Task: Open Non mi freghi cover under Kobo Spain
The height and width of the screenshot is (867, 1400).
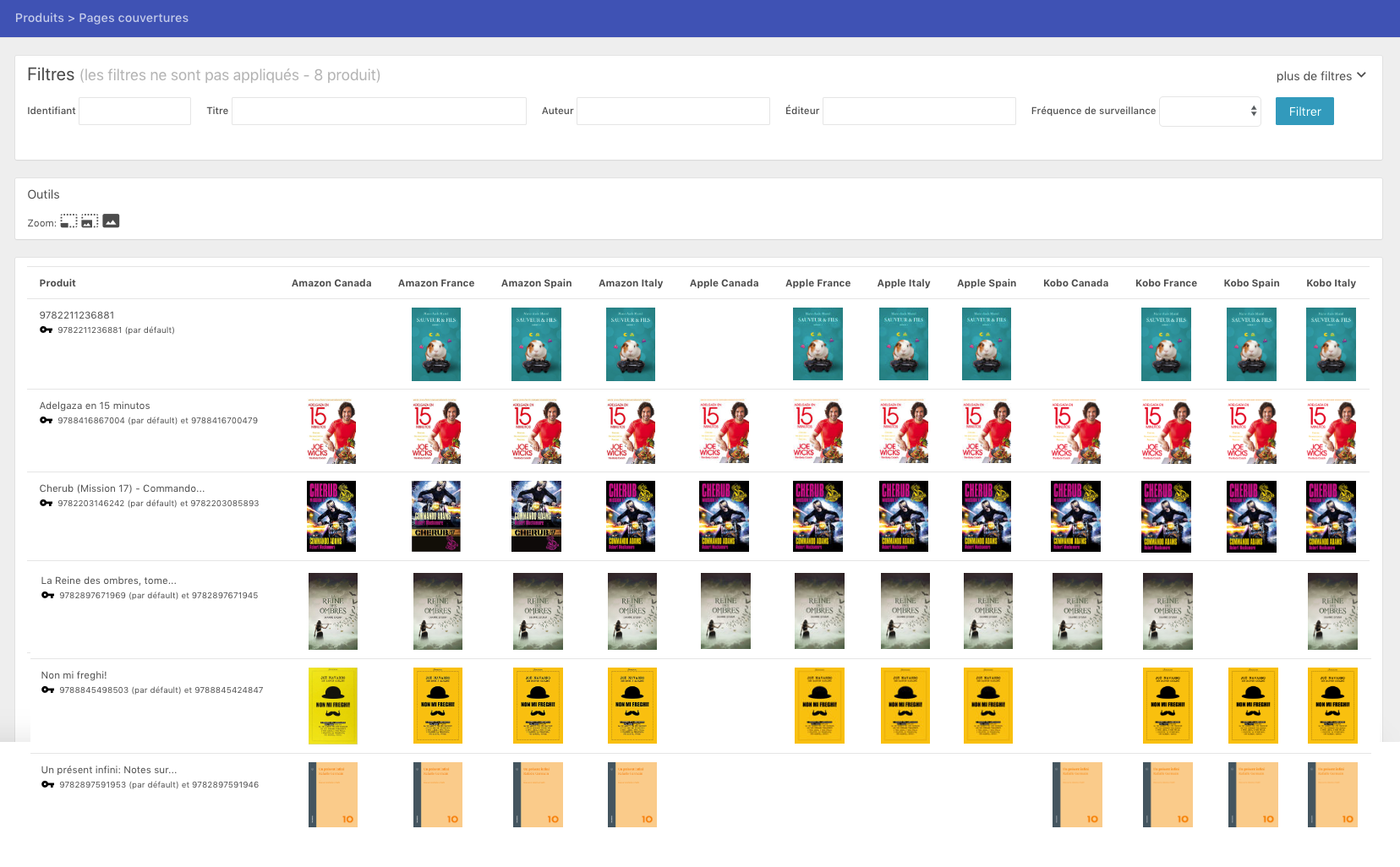Action: tap(1253, 706)
